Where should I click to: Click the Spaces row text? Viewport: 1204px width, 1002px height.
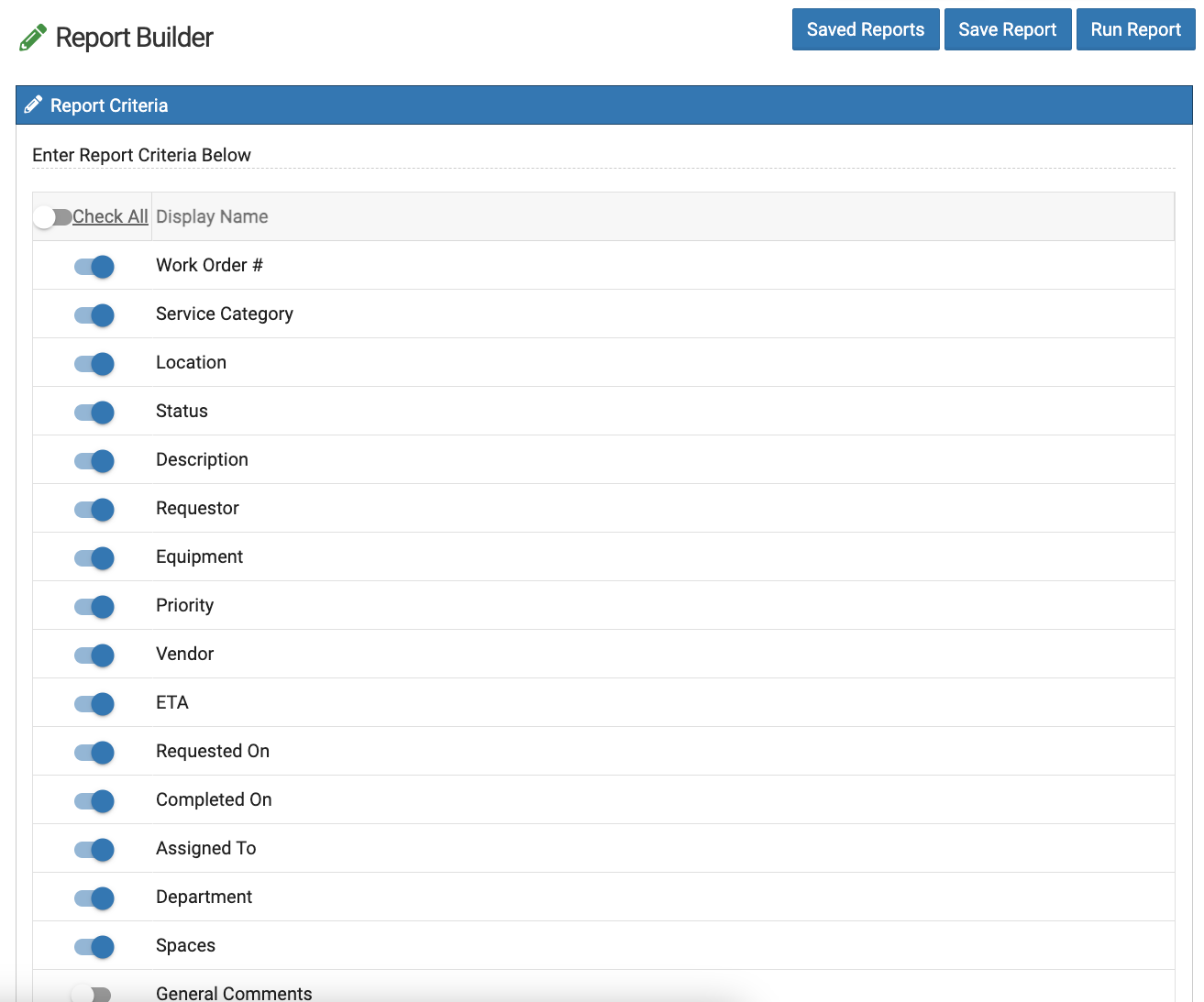[x=185, y=945]
